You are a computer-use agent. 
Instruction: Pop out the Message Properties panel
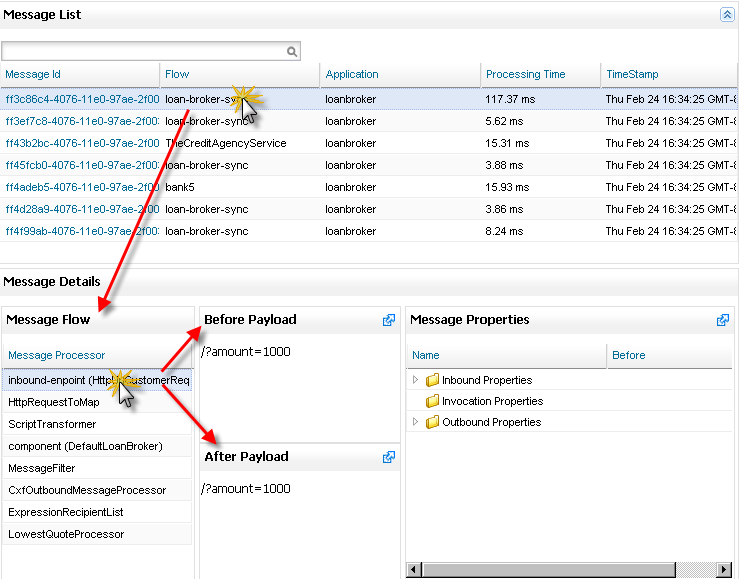723,320
